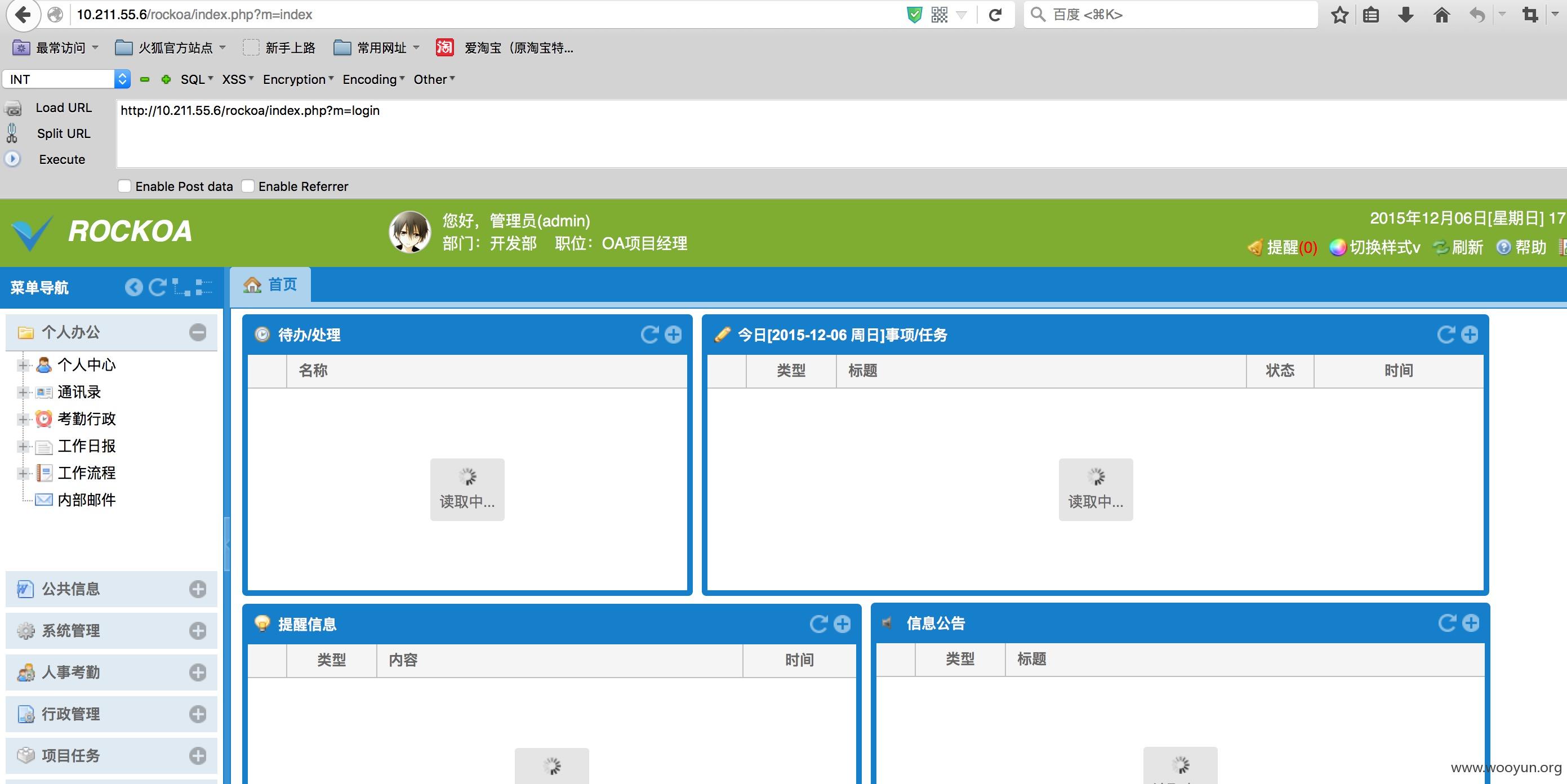Screen dimensions: 1567x784
Task: Expand the 公共信息 section
Action: point(198,589)
